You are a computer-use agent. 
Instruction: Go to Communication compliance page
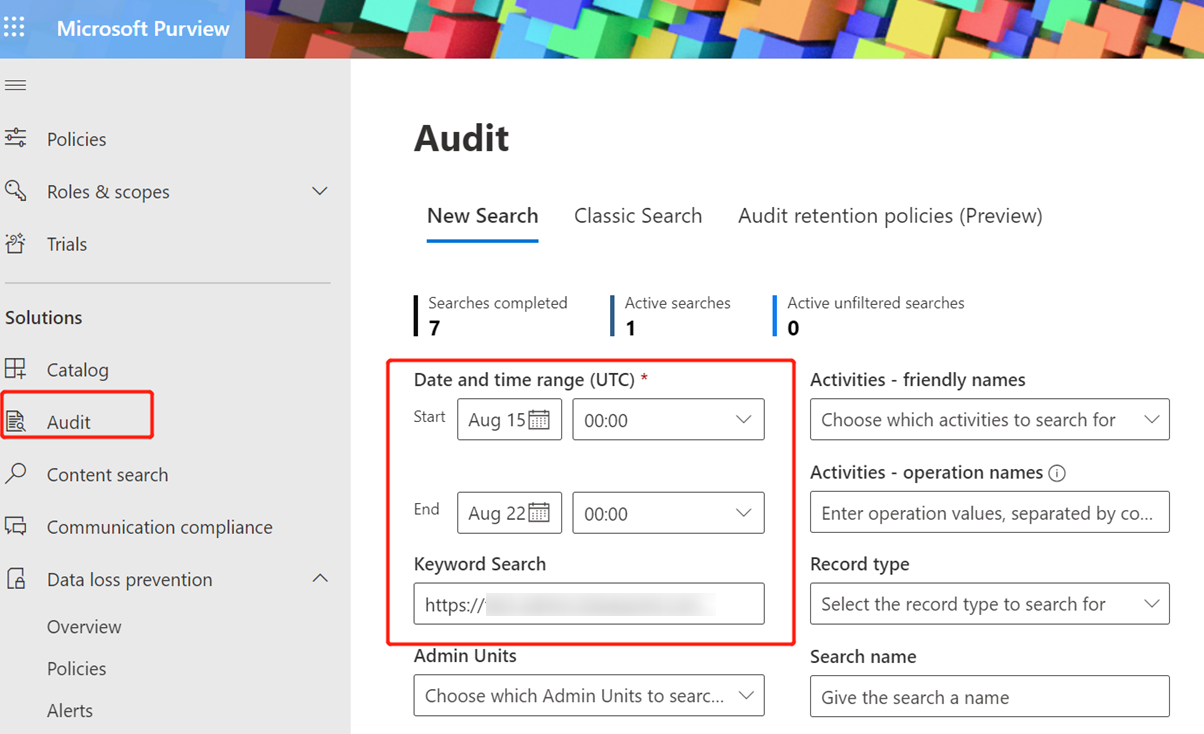pyautogui.click(x=159, y=527)
